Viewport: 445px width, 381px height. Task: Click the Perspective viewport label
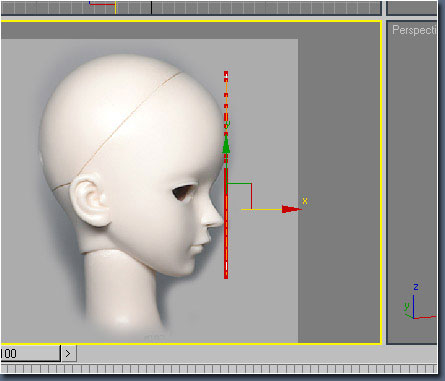(414, 30)
